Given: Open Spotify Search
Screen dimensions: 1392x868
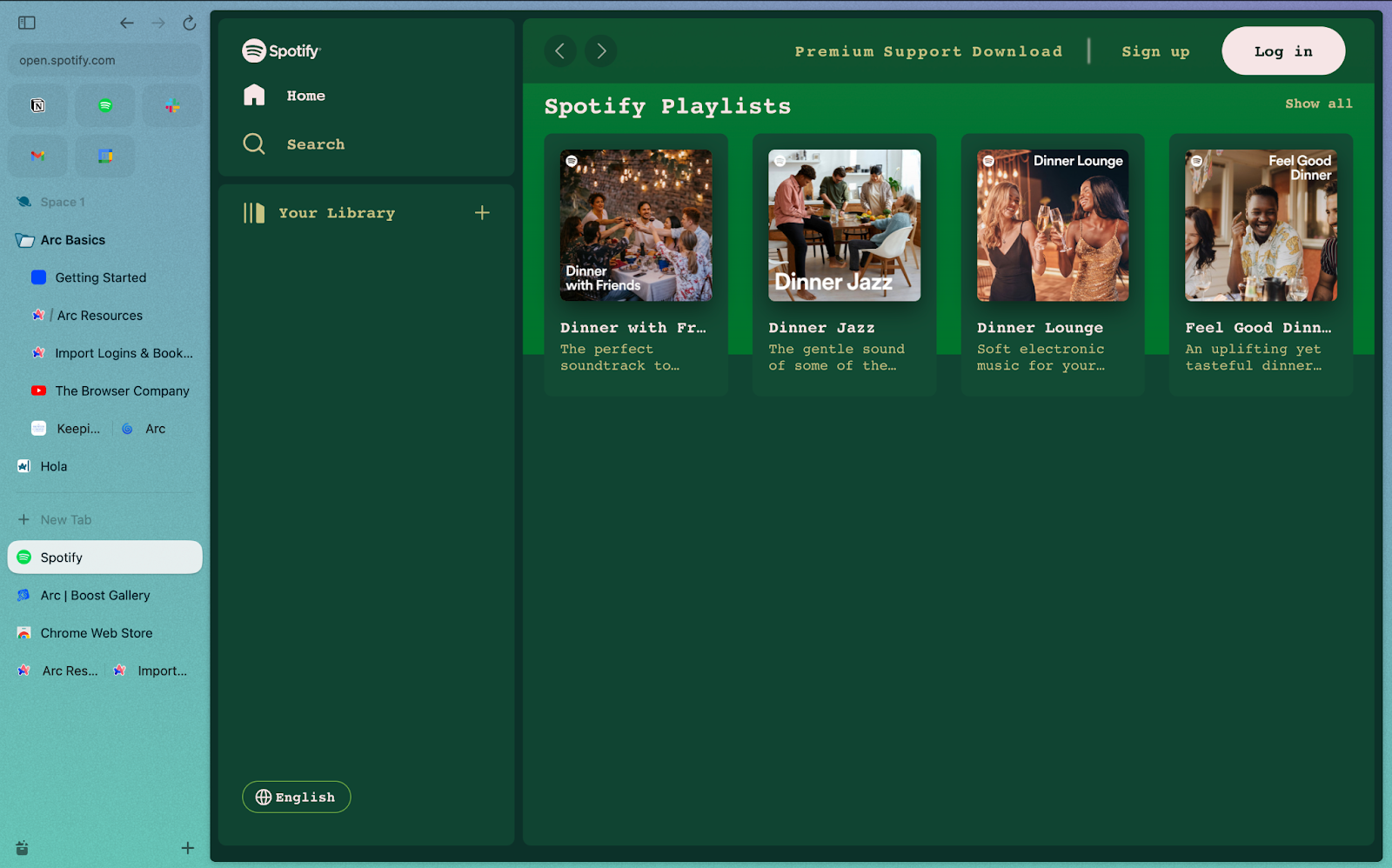Looking at the screenshot, I should click(316, 144).
